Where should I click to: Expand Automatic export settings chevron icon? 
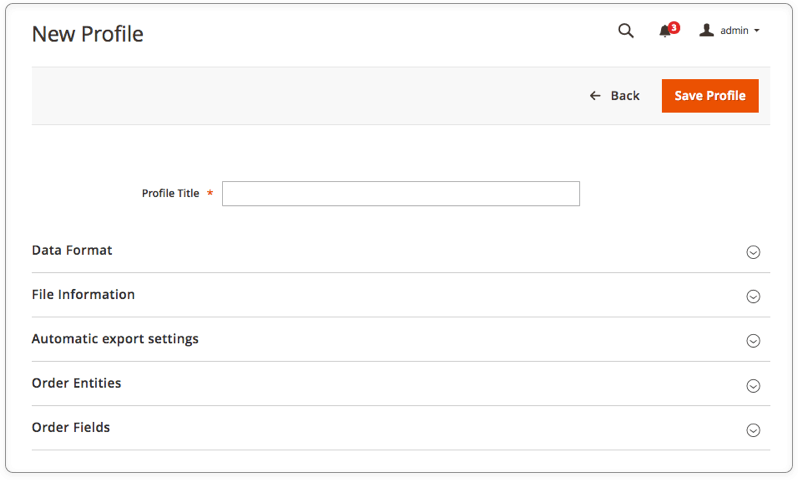point(753,341)
